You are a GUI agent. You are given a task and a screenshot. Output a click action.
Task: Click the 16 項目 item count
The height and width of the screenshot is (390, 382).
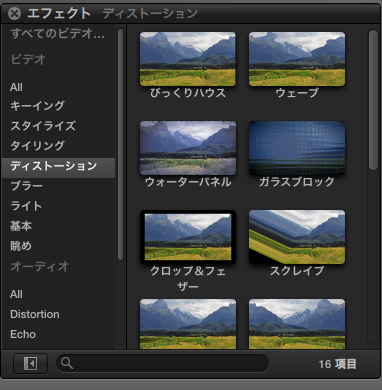click(x=337, y=364)
